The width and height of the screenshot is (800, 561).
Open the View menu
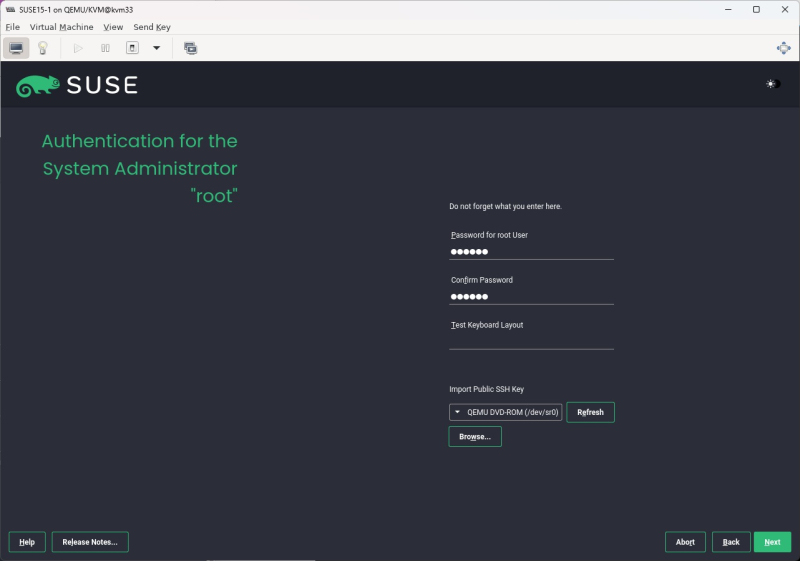[x=113, y=27]
